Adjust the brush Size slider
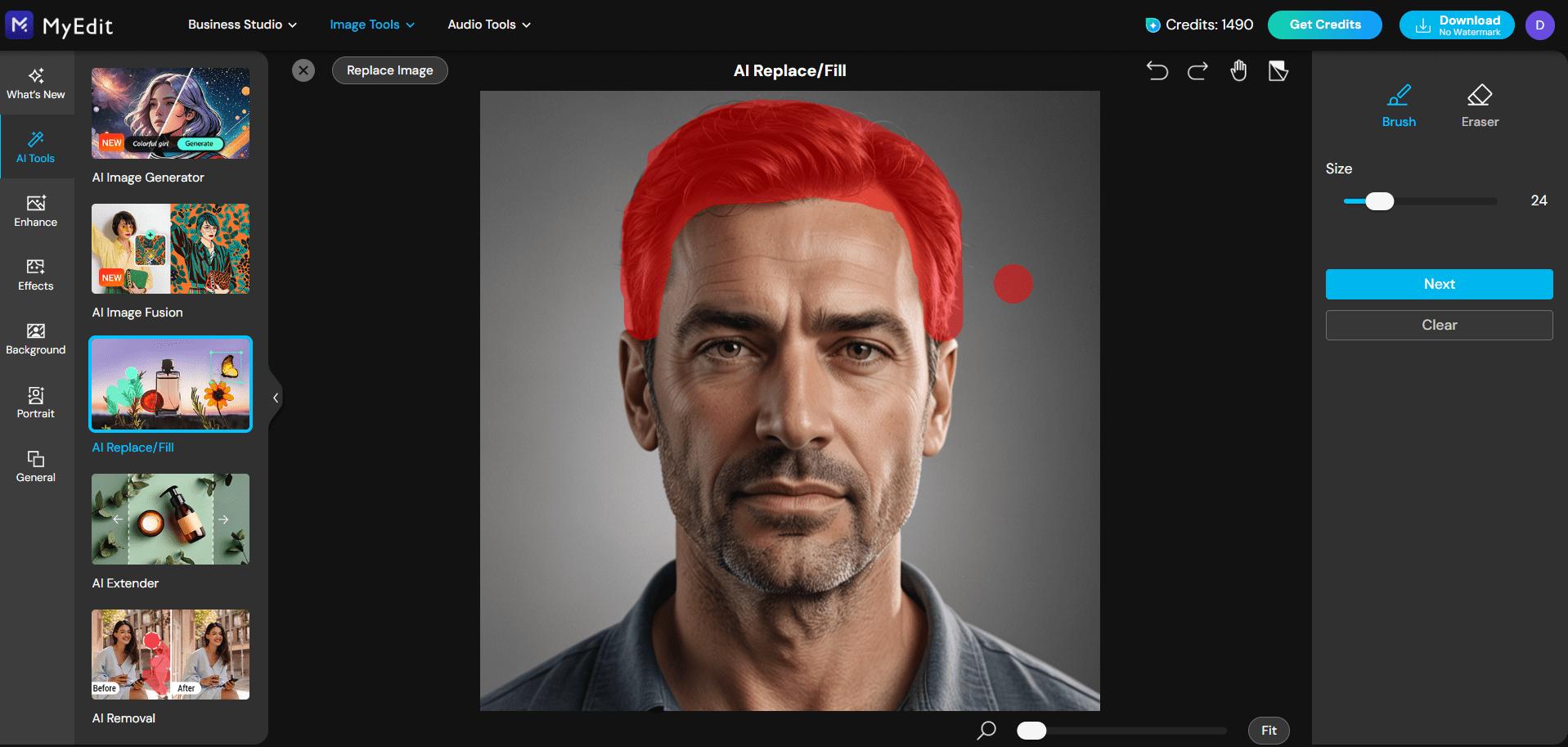The height and width of the screenshot is (747, 1568). (x=1378, y=200)
